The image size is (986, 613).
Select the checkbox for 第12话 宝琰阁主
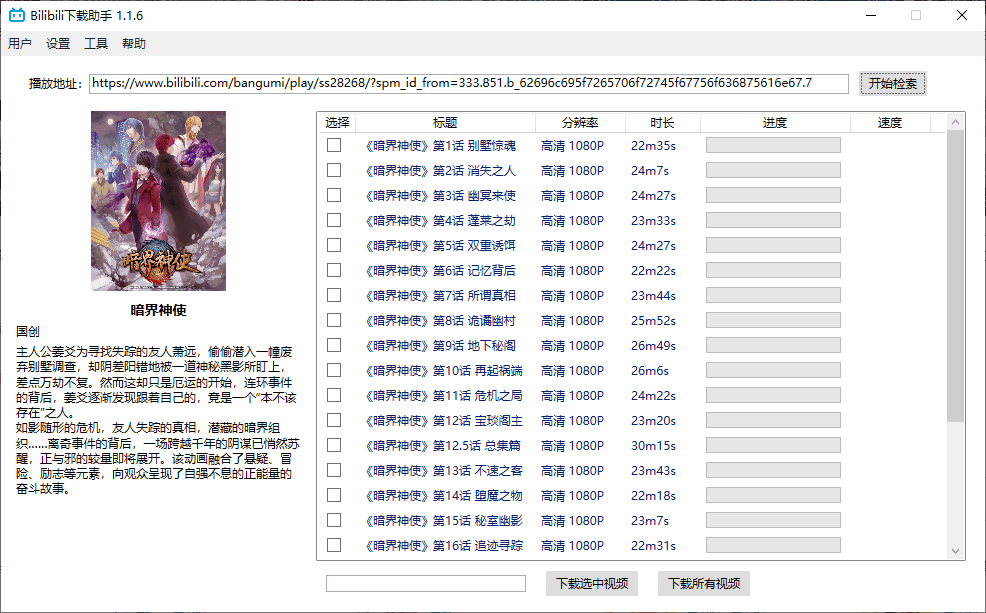334,420
